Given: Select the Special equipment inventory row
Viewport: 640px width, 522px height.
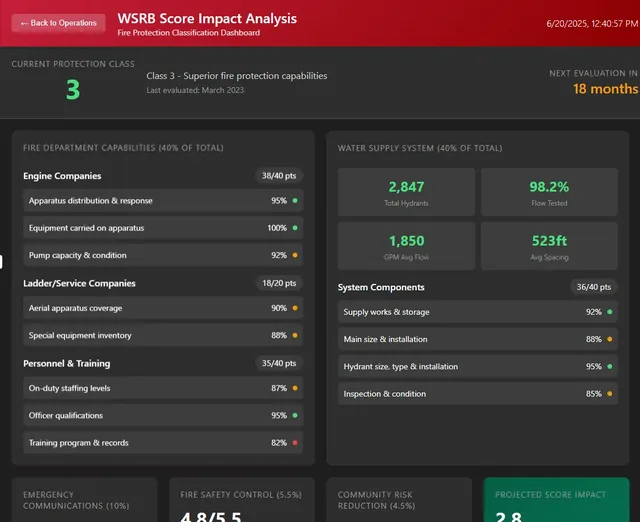Looking at the screenshot, I should click(163, 335).
